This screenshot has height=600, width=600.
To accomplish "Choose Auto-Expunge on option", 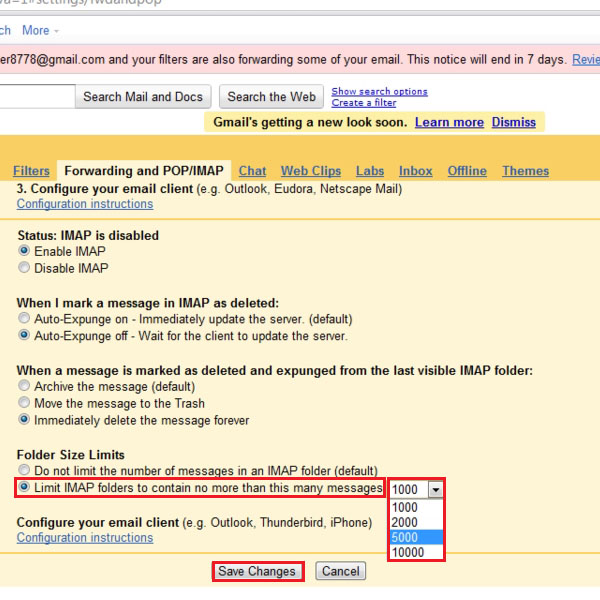I will [x=24, y=318].
